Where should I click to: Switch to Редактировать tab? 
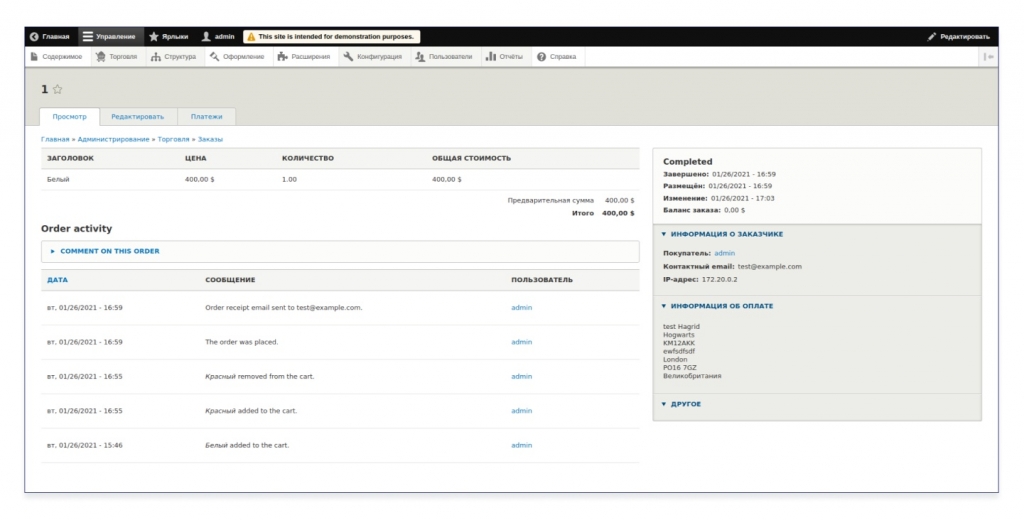(137, 117)
